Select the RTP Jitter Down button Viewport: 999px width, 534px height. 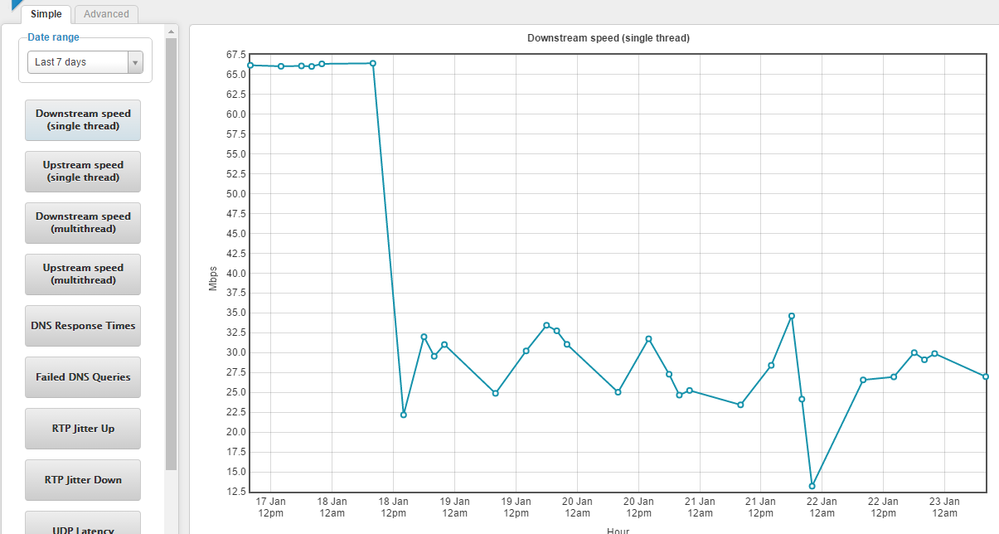tap(83, 480)
